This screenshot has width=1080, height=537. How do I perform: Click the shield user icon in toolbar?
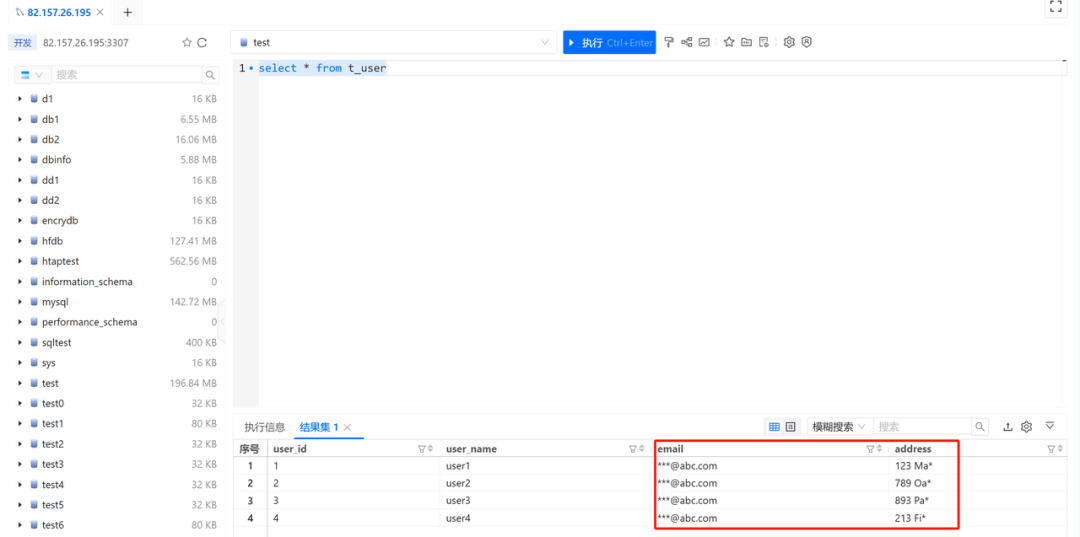coord(806,42)
